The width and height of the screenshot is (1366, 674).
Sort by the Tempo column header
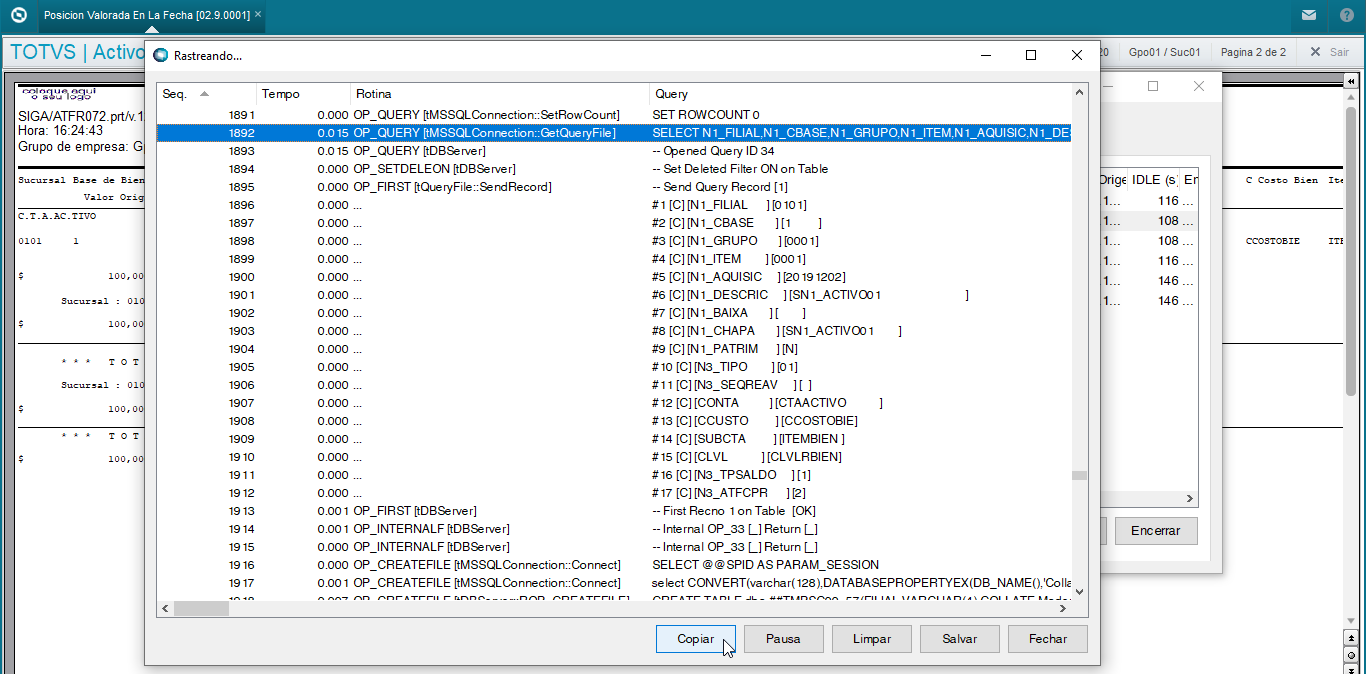pos(303,94)
